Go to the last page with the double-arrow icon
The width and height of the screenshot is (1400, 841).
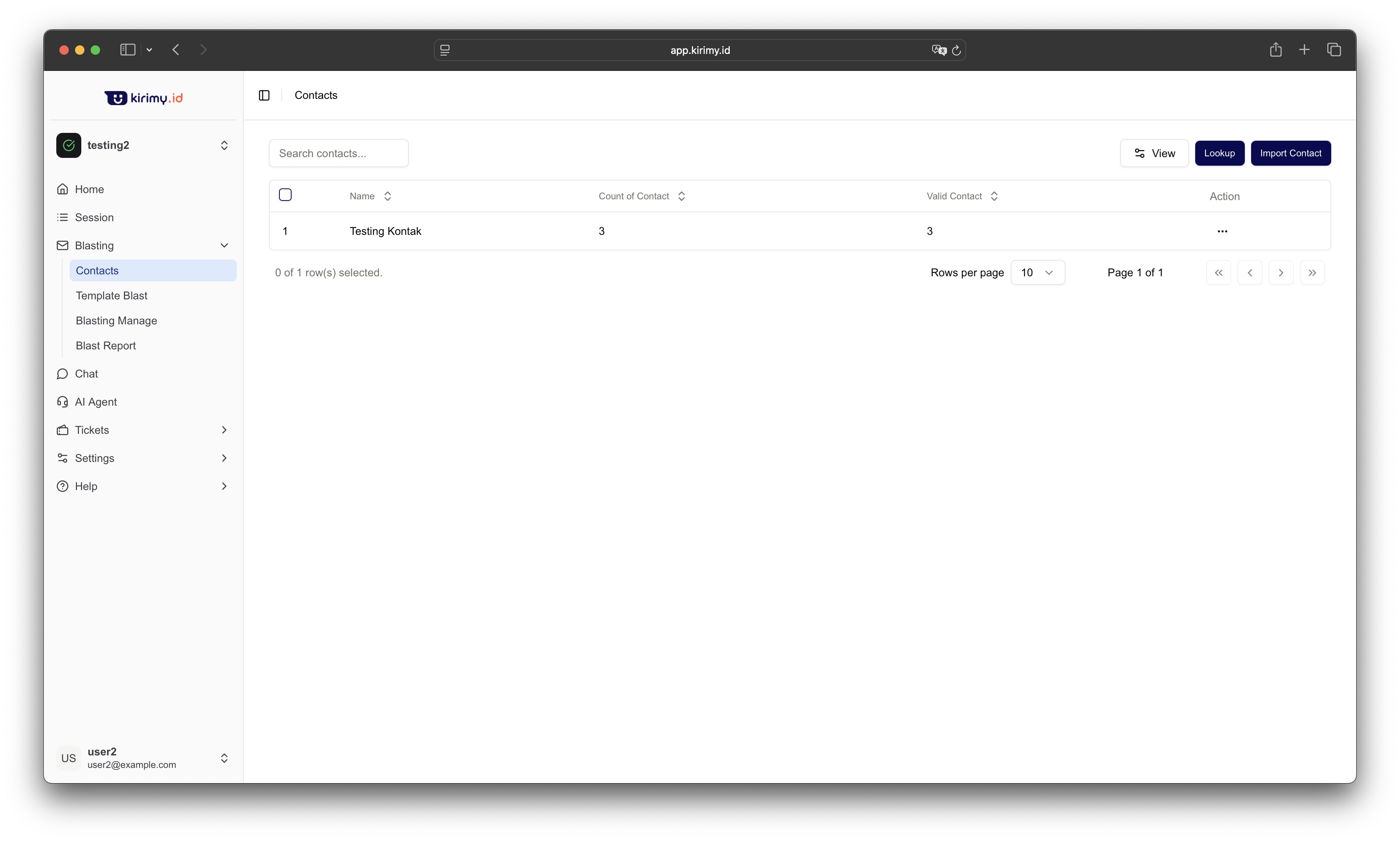pyautogui.click(x=1312, y=273)
